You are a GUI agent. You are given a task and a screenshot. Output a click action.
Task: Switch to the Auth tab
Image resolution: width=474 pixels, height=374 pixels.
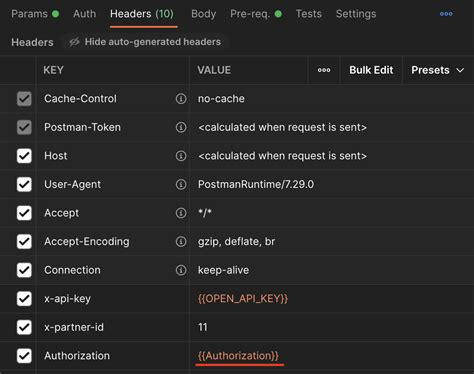coord(85,14)
